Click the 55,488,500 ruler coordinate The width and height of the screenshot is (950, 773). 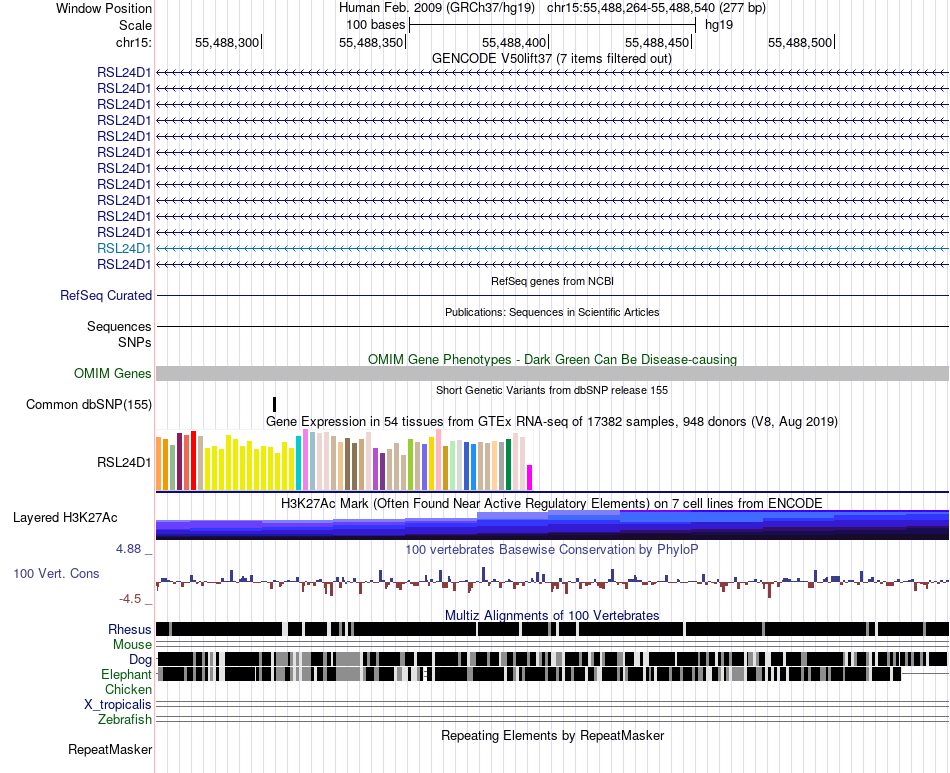coord(800,42)
